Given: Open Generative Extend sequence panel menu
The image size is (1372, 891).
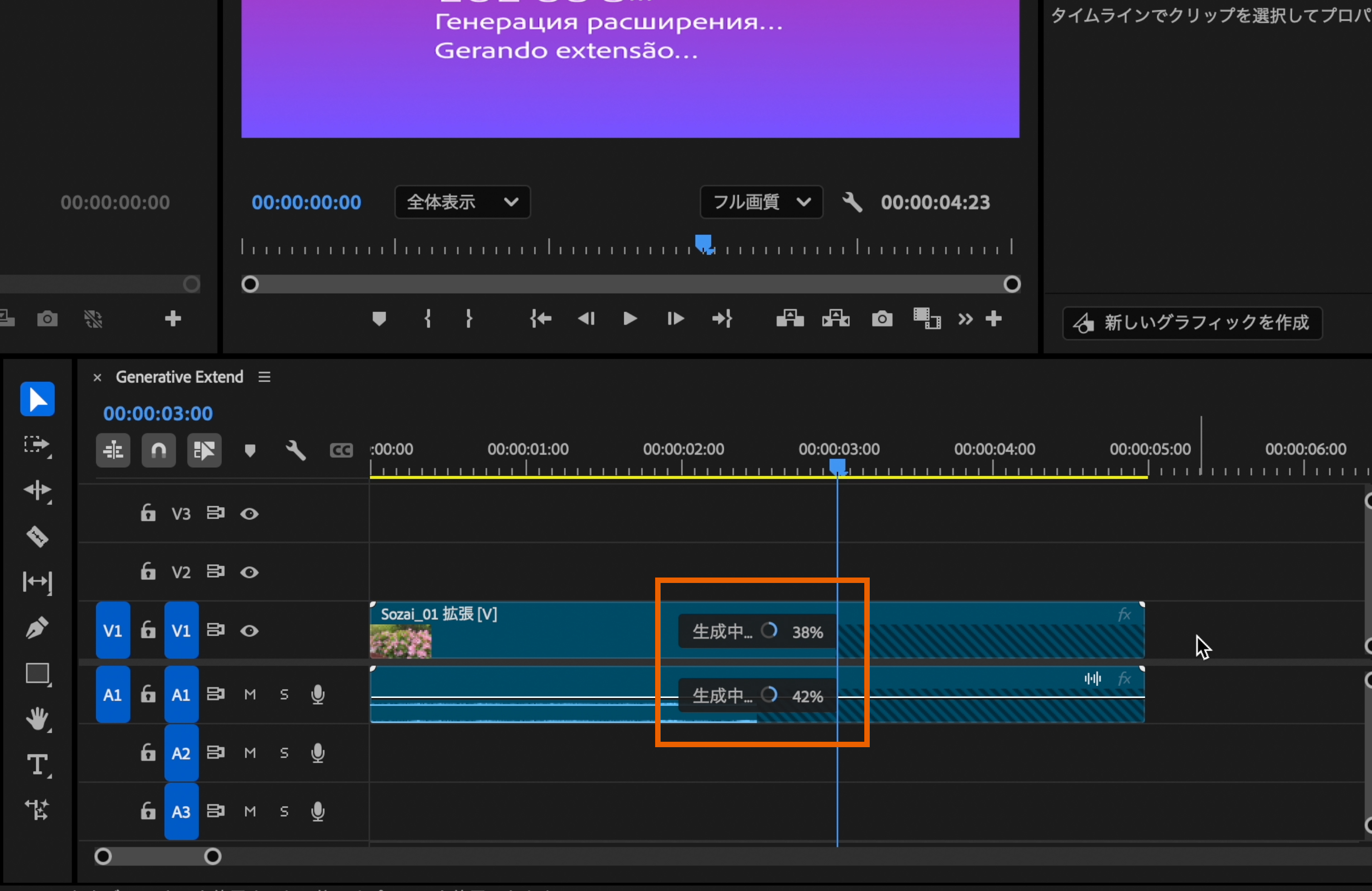Looking at the screenshot, I should 265,377.
